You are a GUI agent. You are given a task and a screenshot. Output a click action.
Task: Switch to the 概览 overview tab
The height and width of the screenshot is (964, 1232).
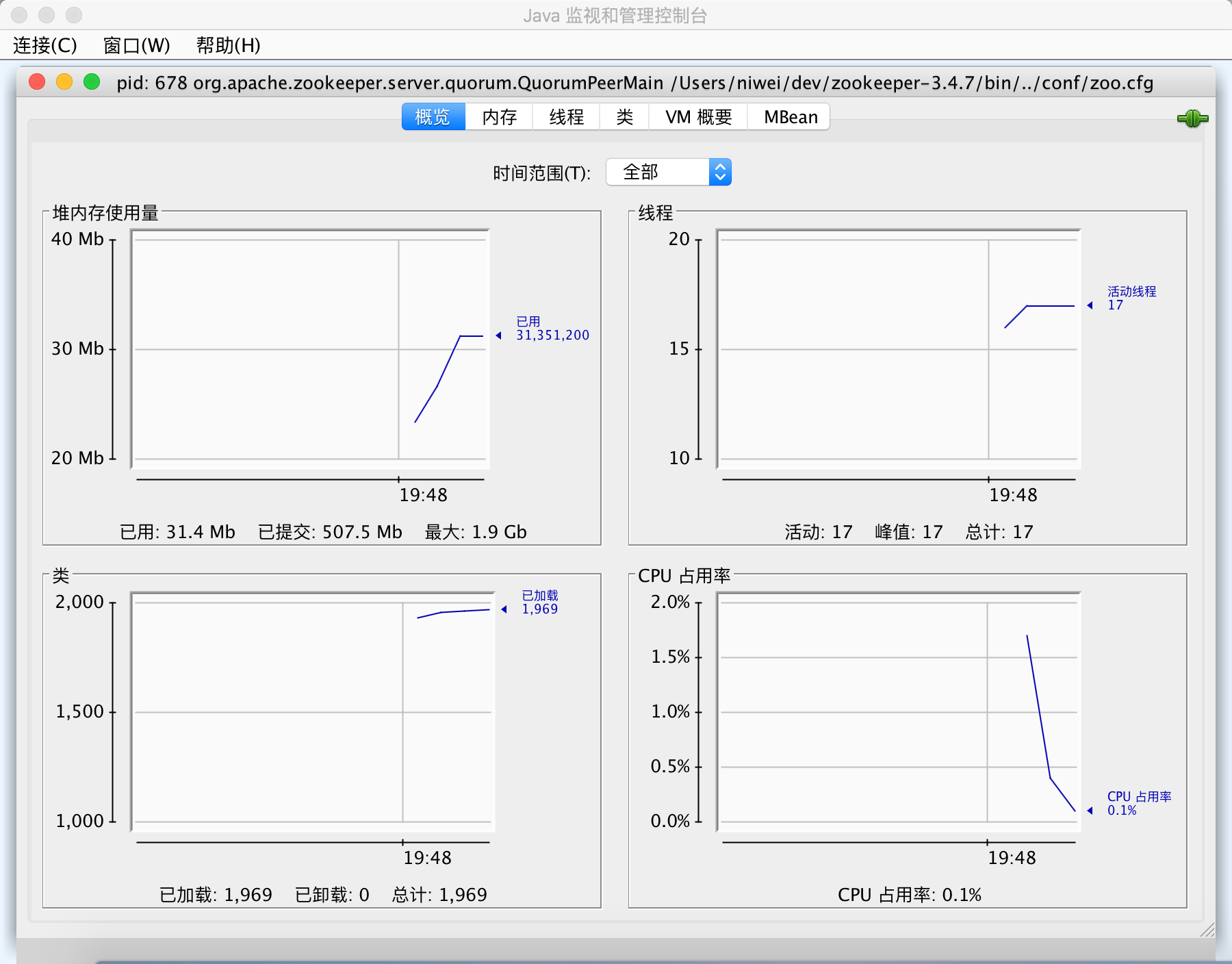[x=433, y=117]
